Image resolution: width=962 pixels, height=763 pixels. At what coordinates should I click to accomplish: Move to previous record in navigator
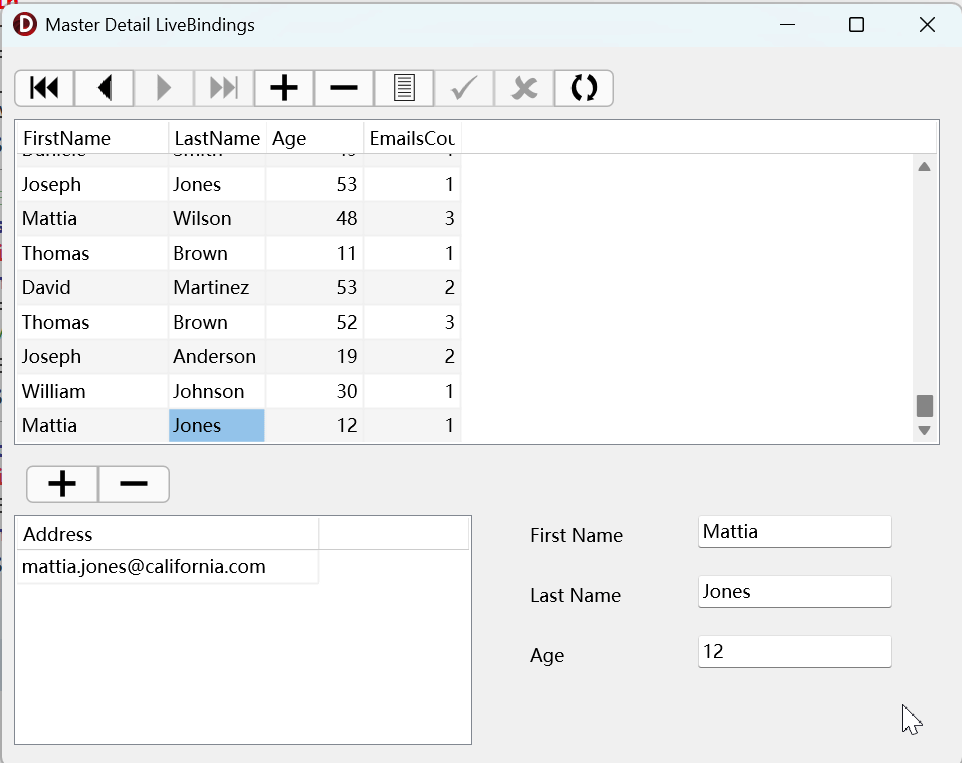(x=104, y=88)
